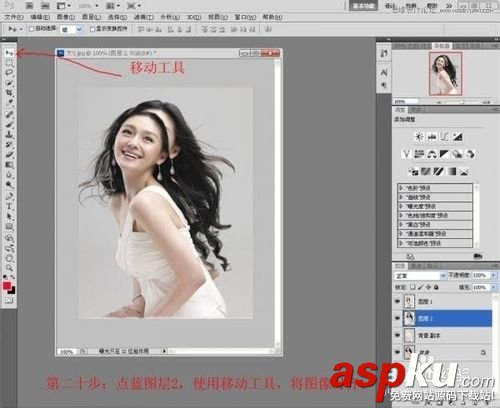The height and width of the screenshot is (408, 500).
Task: Open the 文件(F) menu
Action: pos(14,17)
